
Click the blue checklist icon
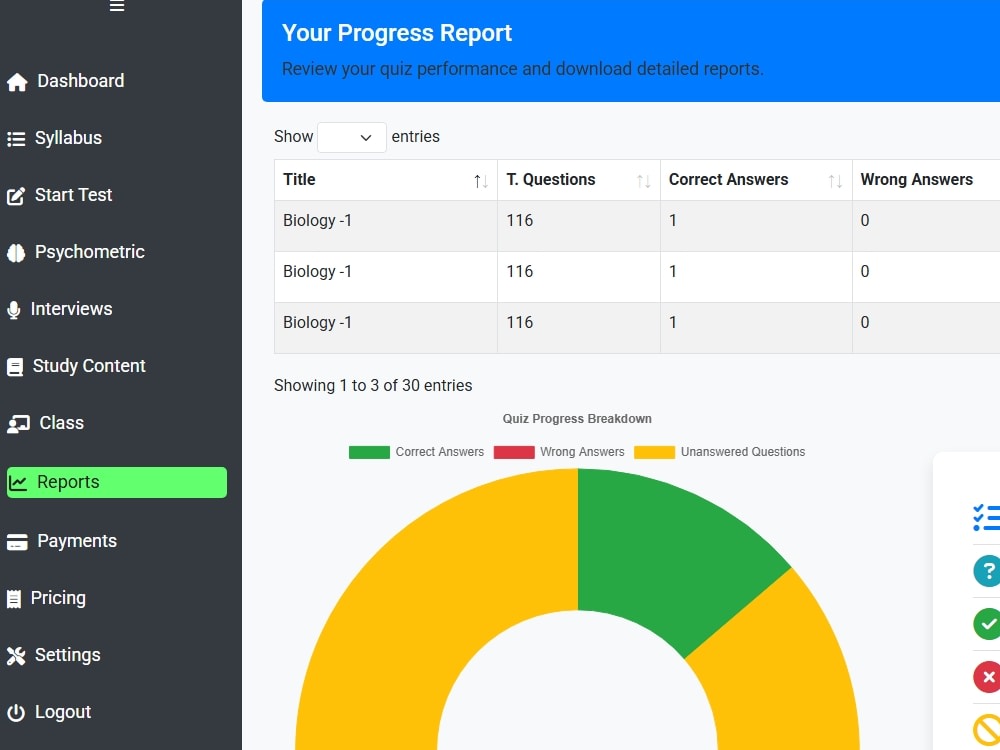987,517
